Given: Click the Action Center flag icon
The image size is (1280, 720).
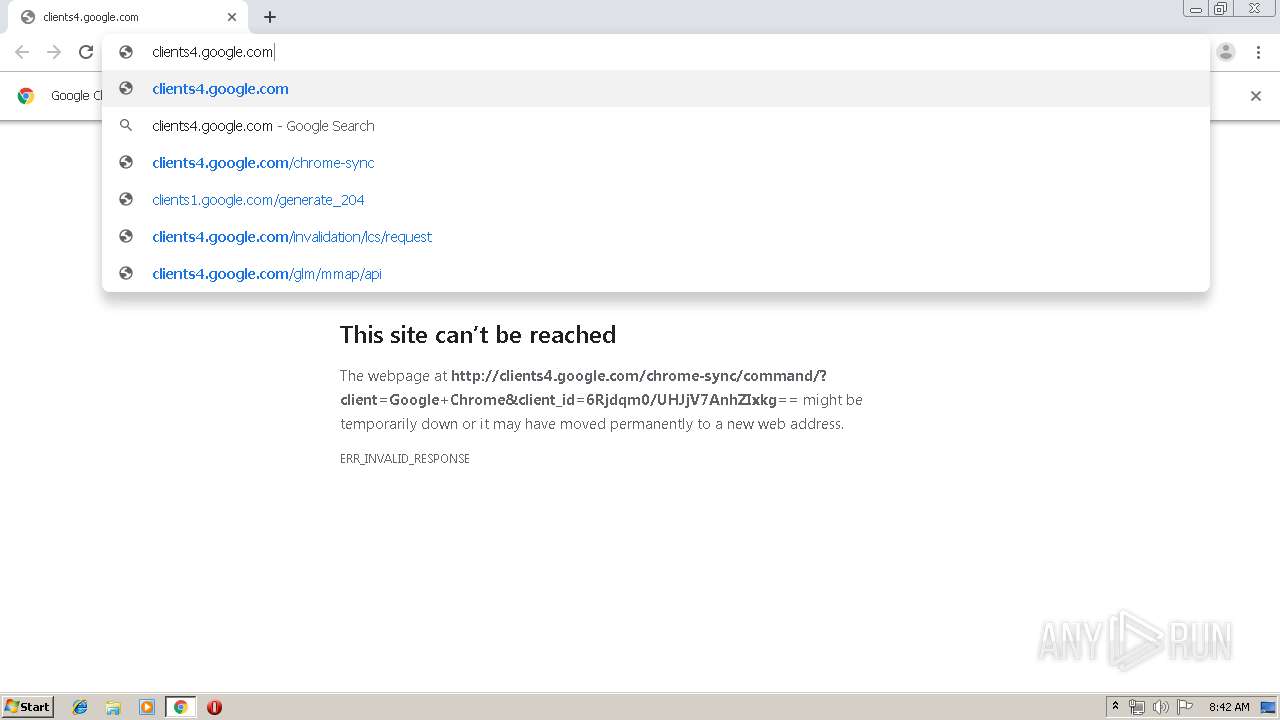Looking at the screenshot, I should click(x=1185, y=707).
